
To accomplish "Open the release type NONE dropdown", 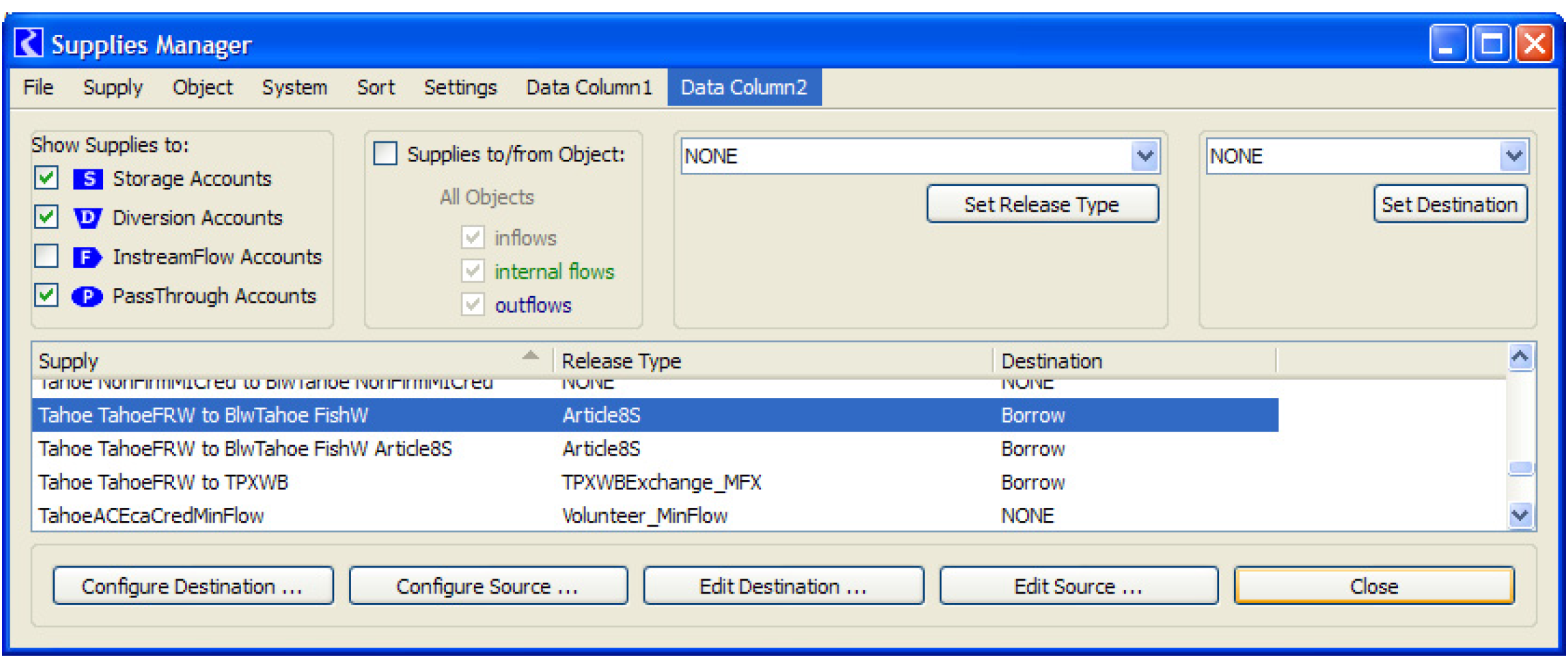I will coord(1145,156).
